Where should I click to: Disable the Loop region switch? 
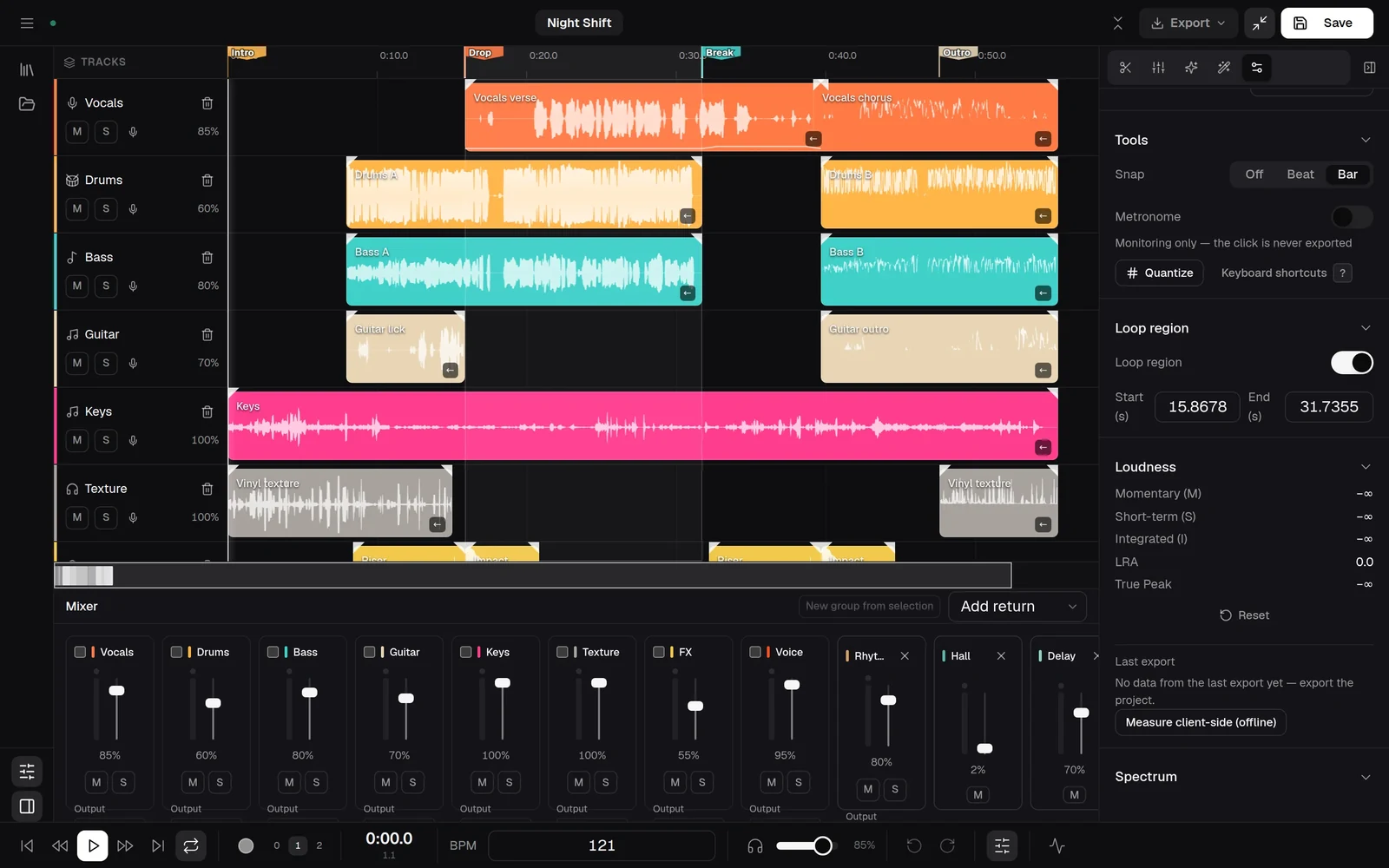point(1352,362)
